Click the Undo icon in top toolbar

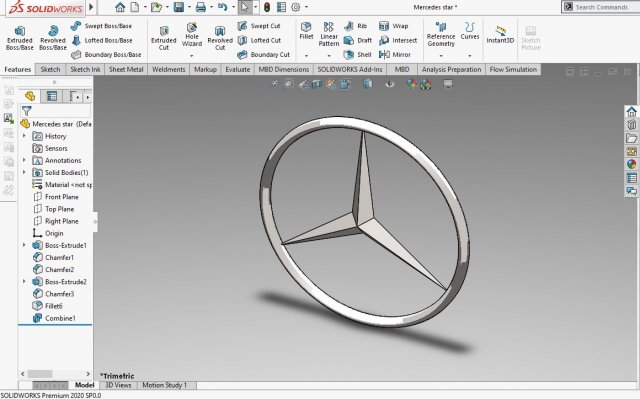click(x=222, y=7)
